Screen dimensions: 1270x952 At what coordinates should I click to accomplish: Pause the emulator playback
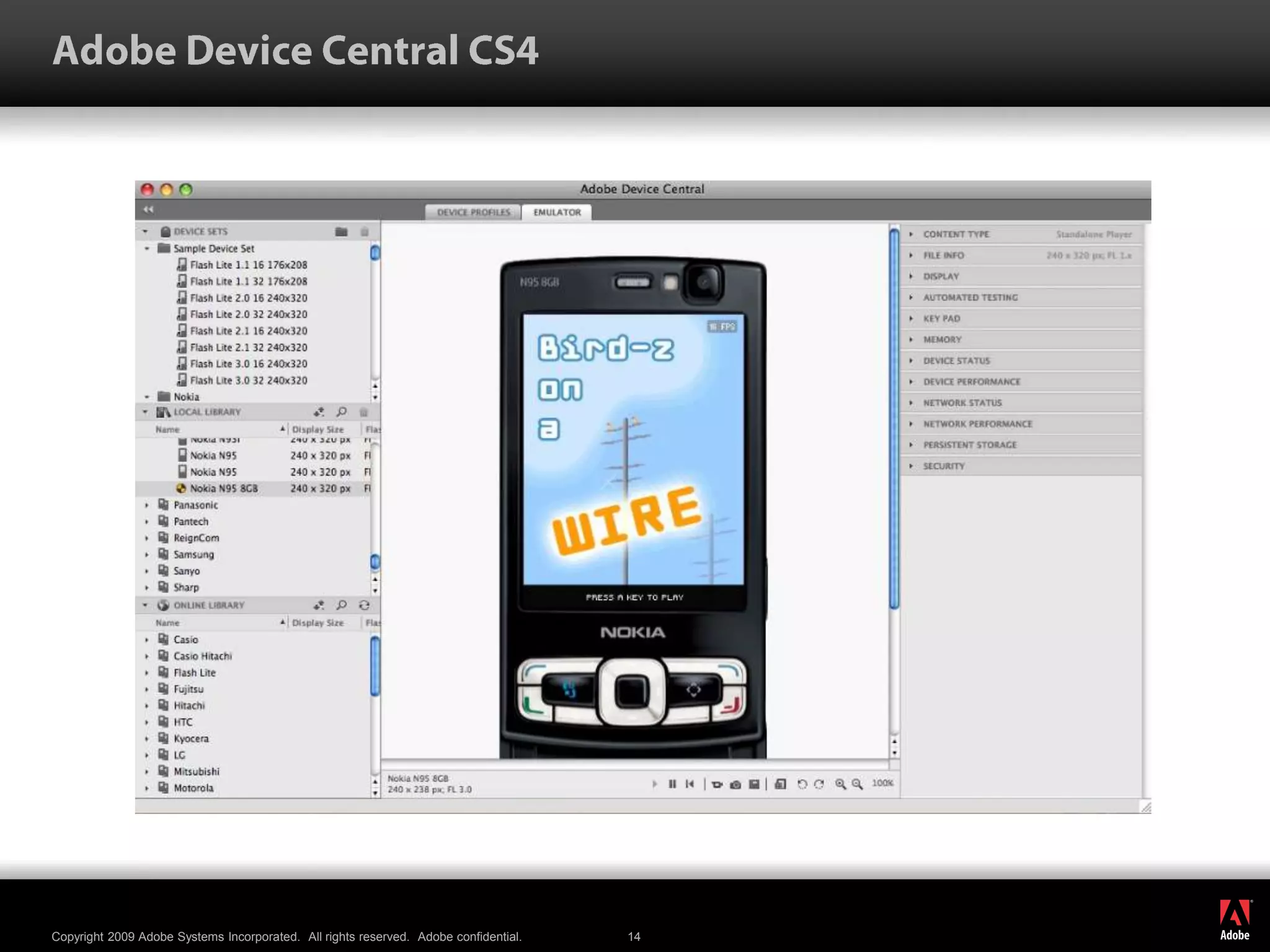672,784
